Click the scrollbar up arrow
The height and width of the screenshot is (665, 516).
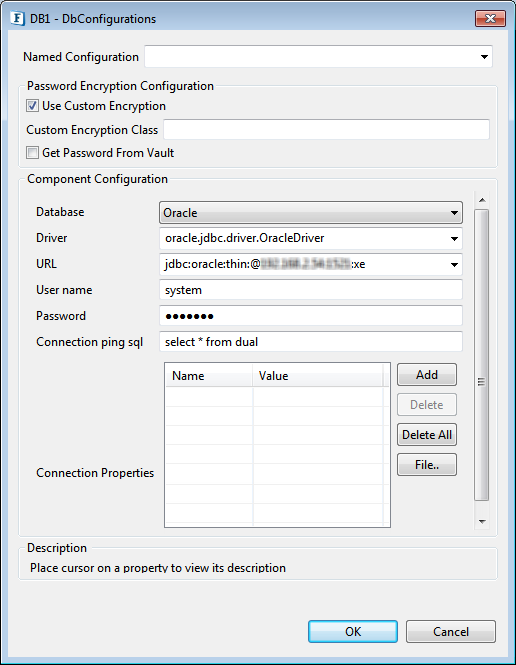(x=482, y=200)
